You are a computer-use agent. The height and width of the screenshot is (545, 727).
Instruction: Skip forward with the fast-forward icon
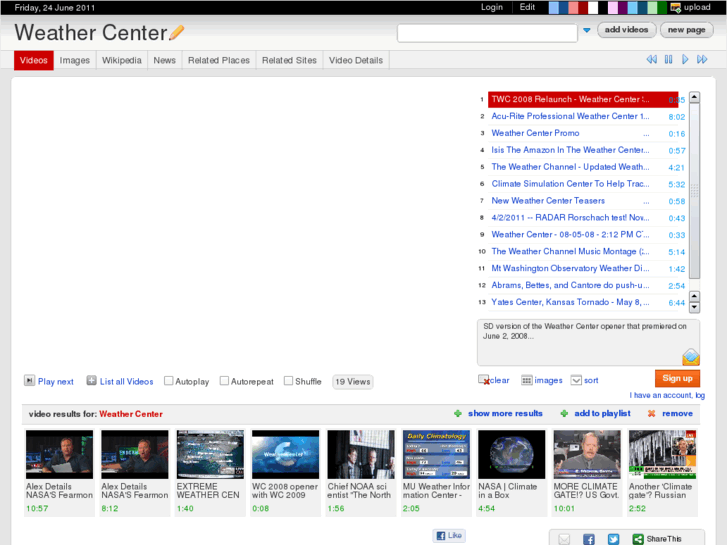click(702, 59)
